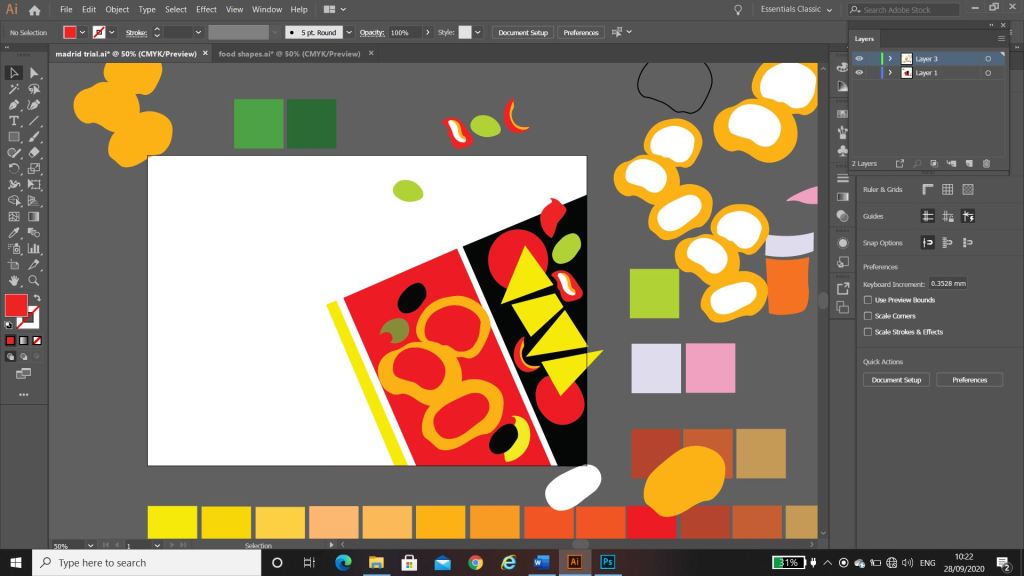Pick the Eyedropper tool
Image resolution: width=1024 pixels, height=576 pixels.
(14, 232)
